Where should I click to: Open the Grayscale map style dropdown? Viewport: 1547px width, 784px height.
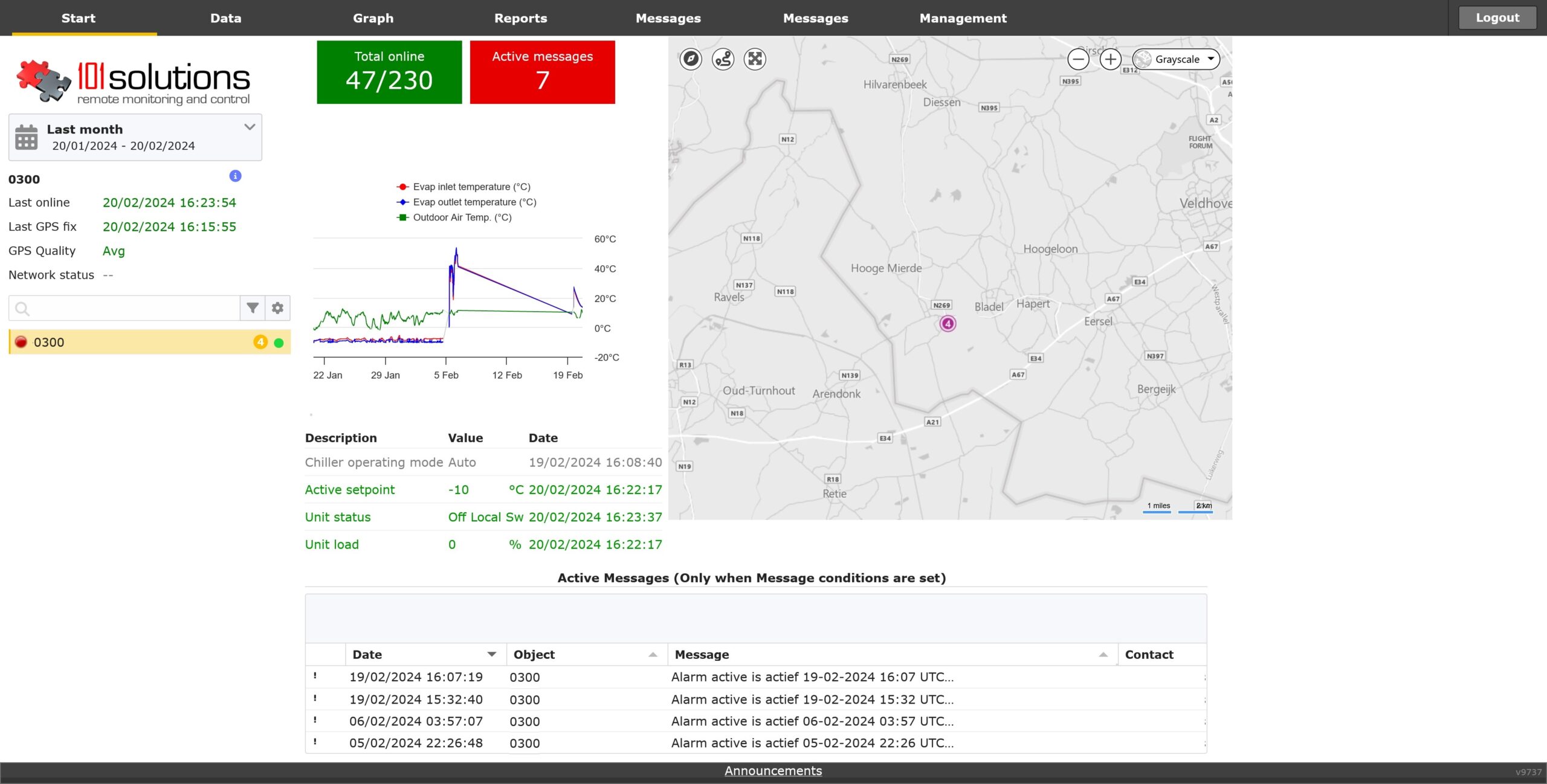1176,59
